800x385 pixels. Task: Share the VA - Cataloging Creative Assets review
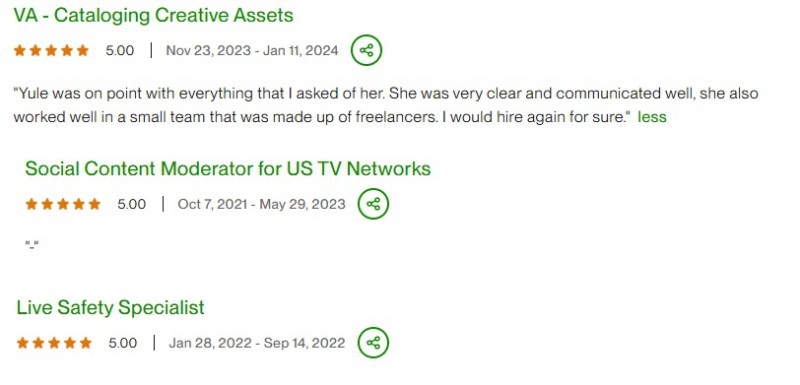(366, 50)
